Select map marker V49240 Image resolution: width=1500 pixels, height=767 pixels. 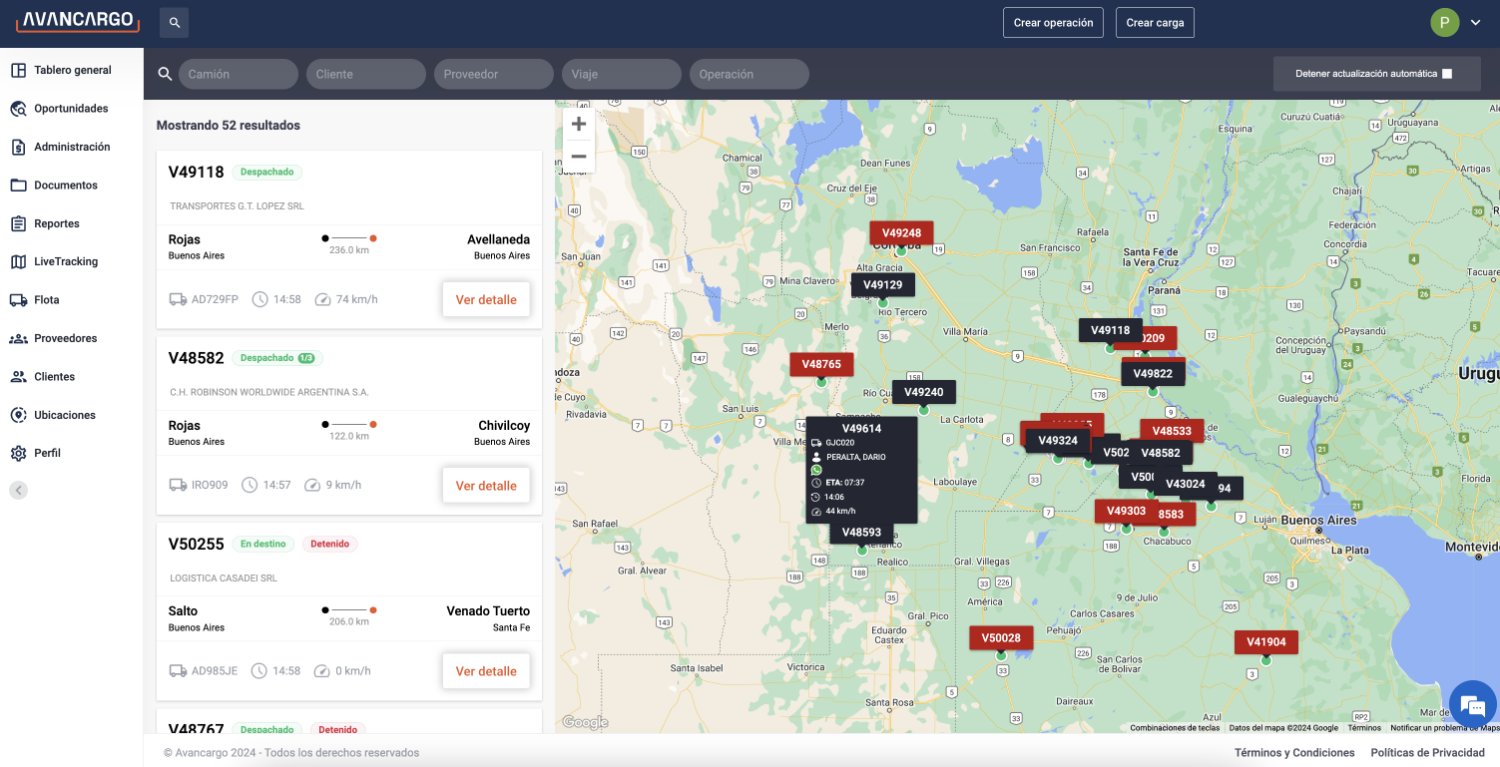coord(924,392)
